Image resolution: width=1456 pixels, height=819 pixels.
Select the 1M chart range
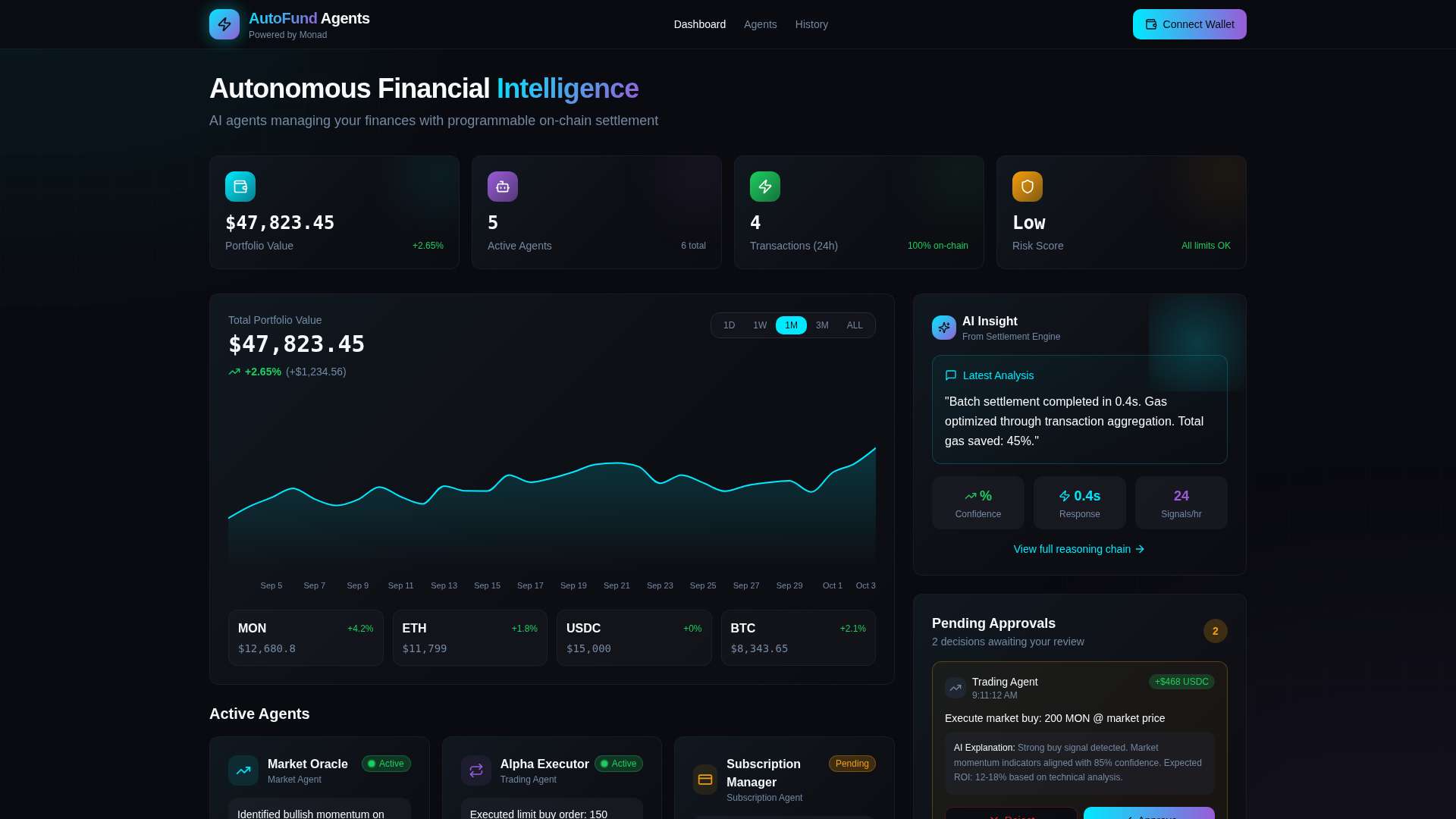pyautogui.click(x=791, y=325)
